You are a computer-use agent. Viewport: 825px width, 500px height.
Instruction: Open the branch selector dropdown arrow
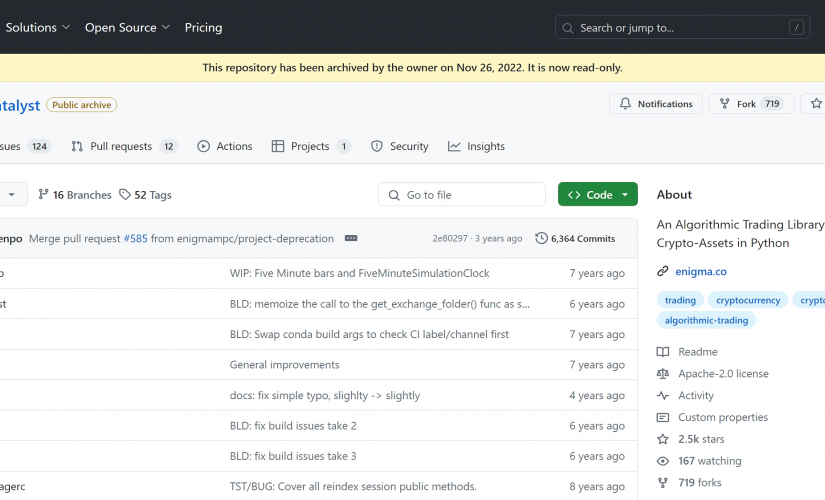coord(12,195)
